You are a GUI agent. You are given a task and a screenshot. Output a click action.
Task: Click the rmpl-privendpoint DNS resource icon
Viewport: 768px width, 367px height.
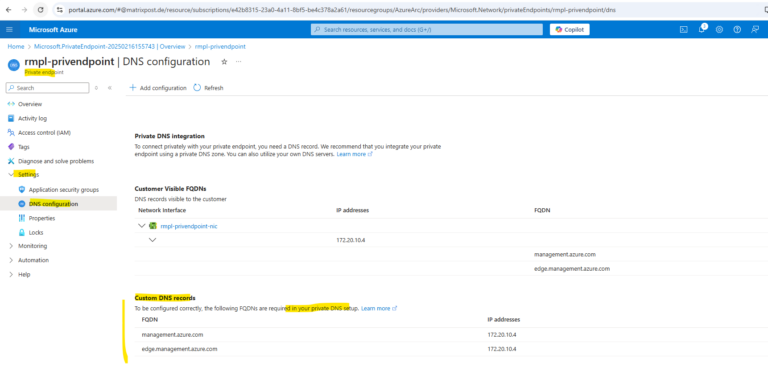coord(13,65)
